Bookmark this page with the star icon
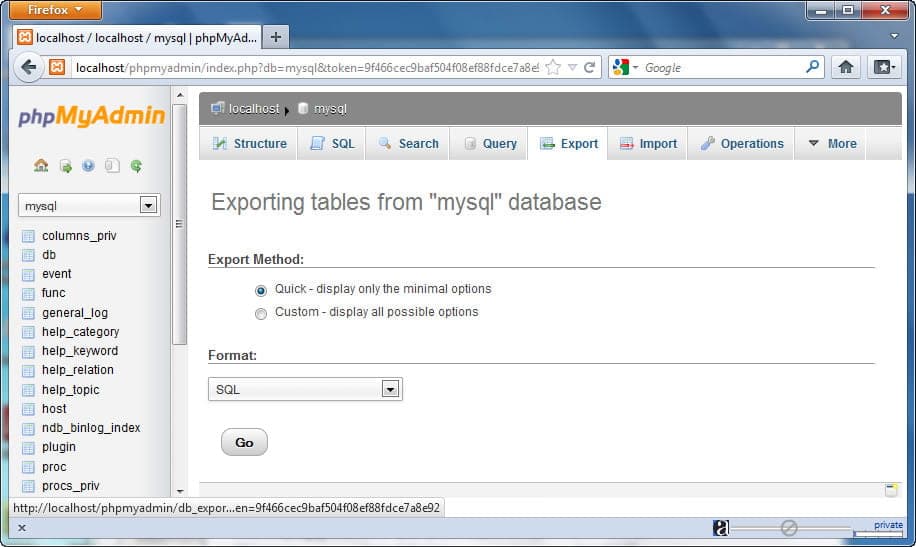Viewport: 916px width, 547px height. click(553, 67)
